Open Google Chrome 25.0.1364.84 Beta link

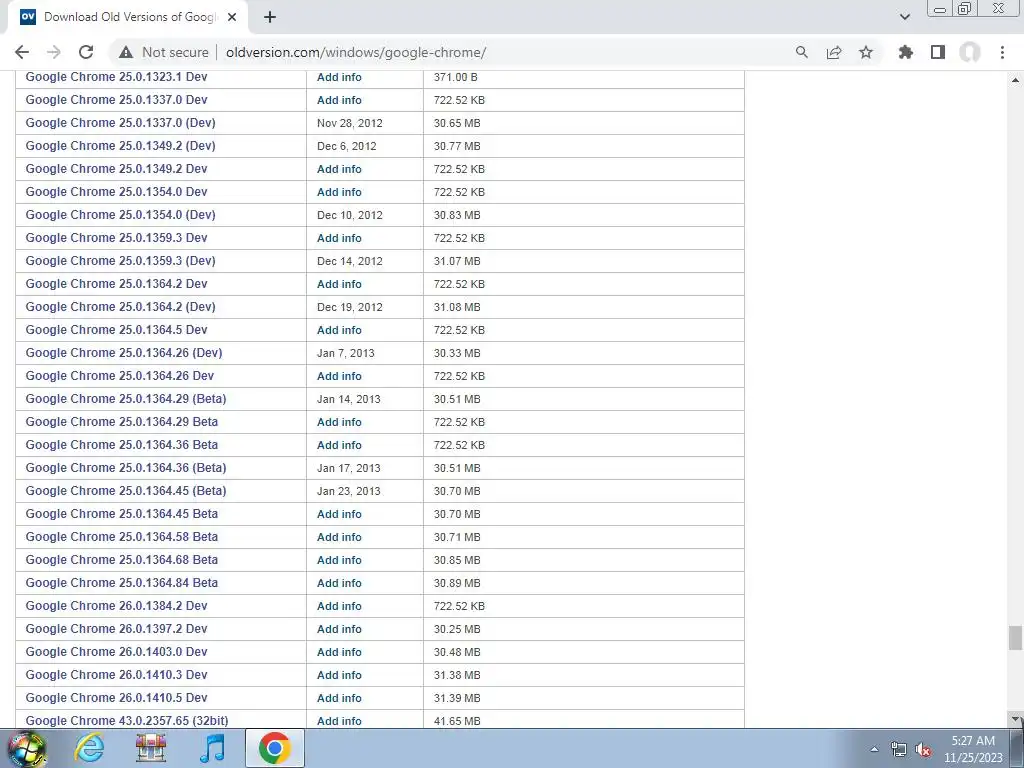[x=121, y=583]
